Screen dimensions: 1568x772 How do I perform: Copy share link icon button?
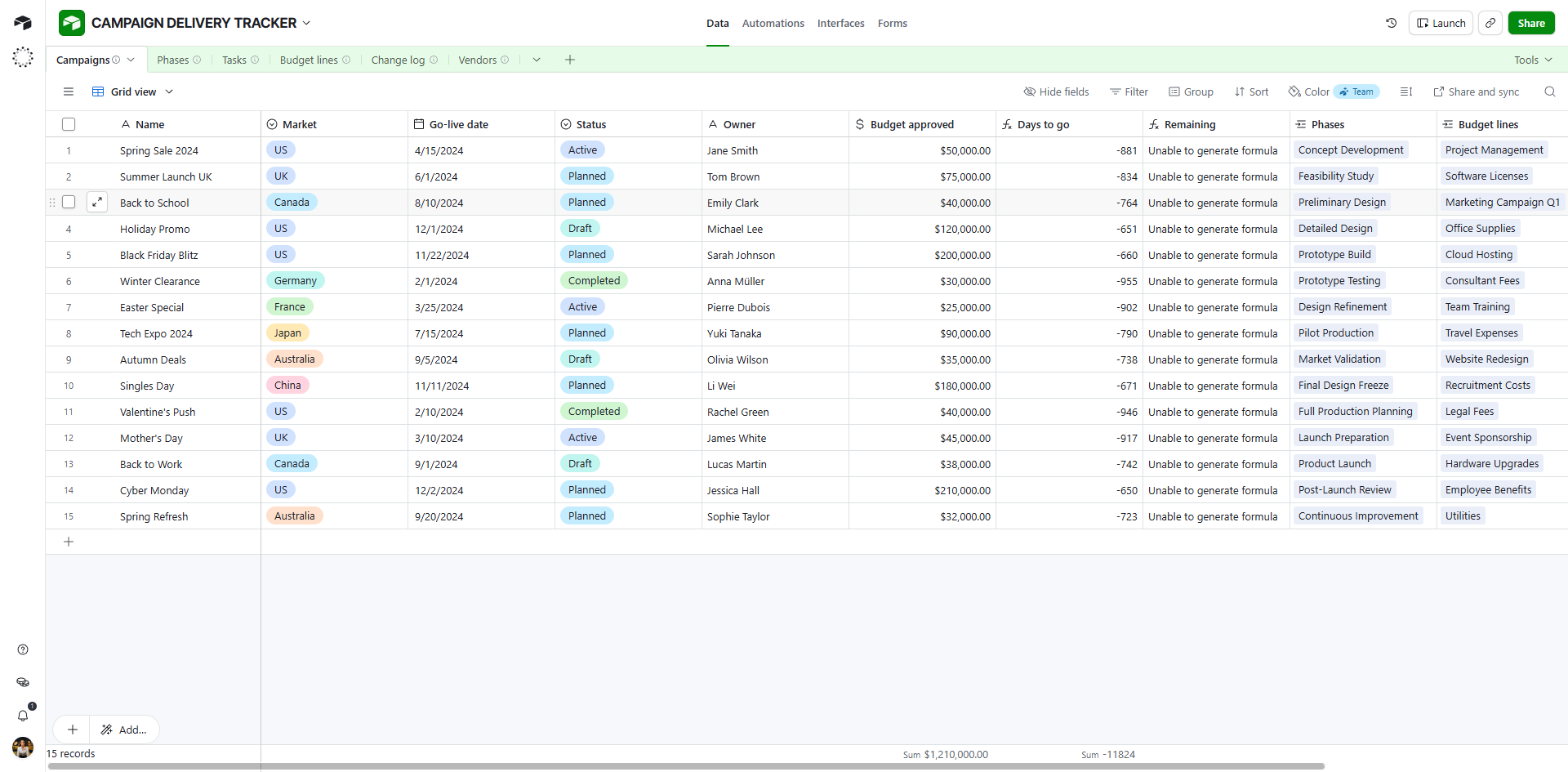tap(1490, 23)
